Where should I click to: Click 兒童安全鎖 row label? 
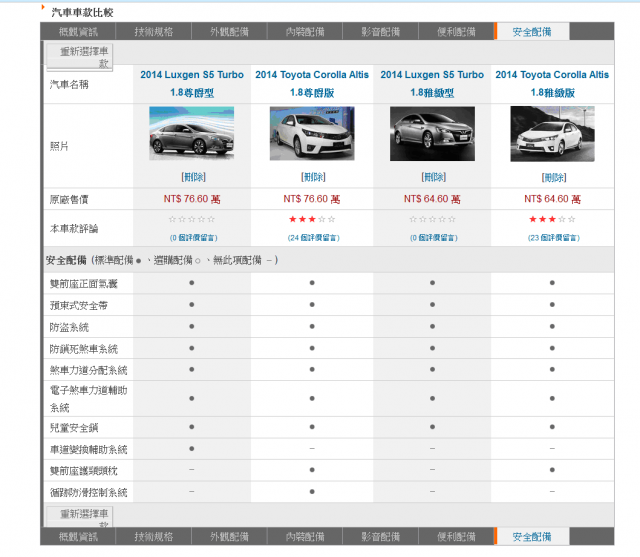[x=74, y=428]
